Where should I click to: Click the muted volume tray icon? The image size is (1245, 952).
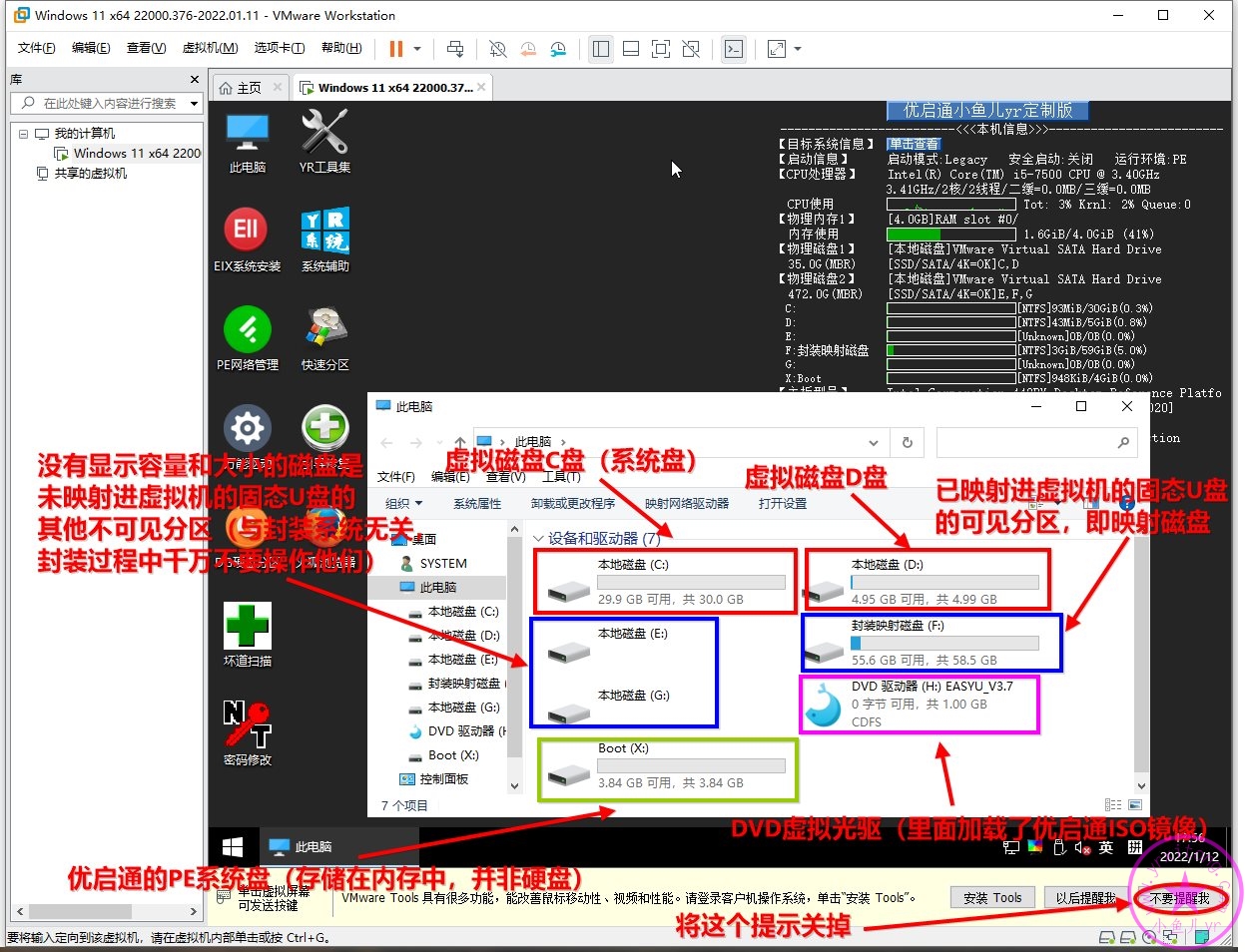click(1082, 848)
